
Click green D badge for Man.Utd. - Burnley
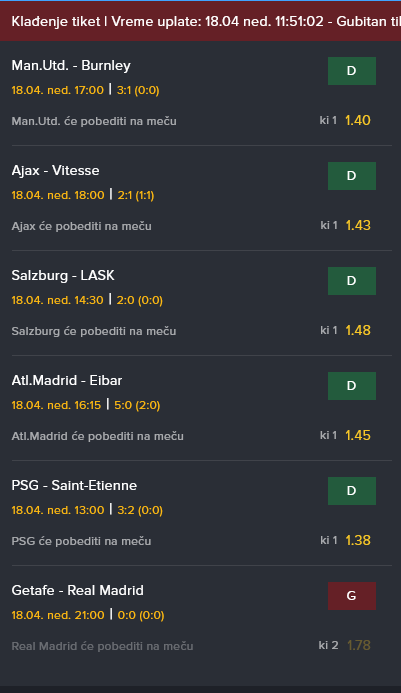pos(351,71)
